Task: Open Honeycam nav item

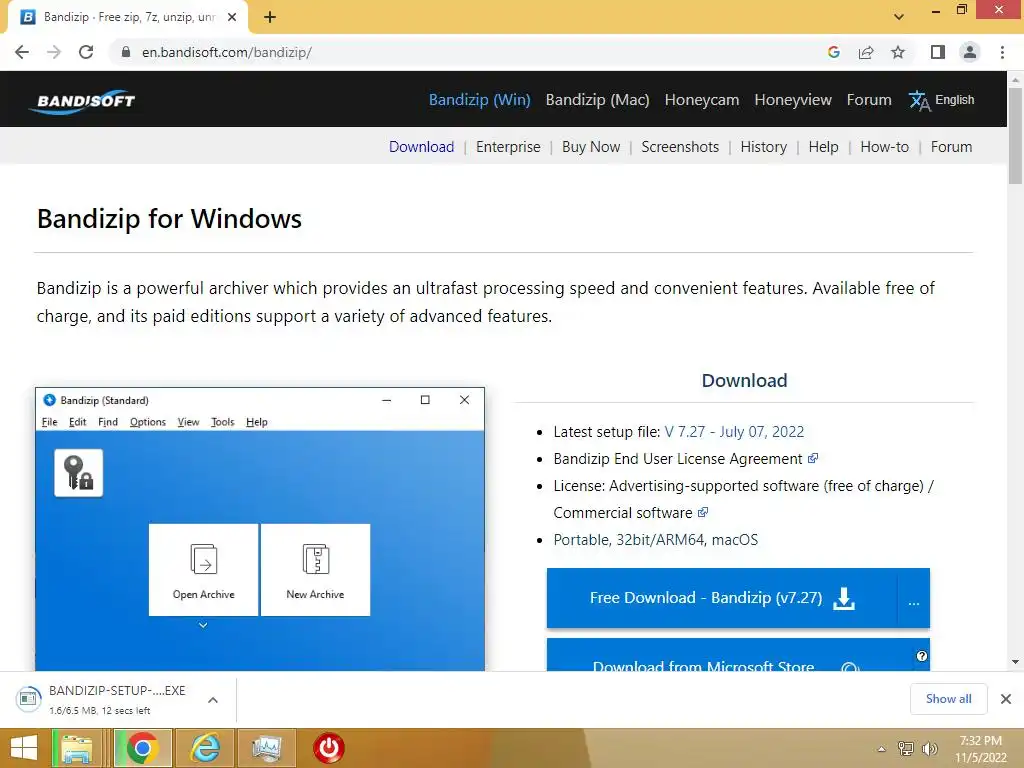Action: [x=701, y=100]
